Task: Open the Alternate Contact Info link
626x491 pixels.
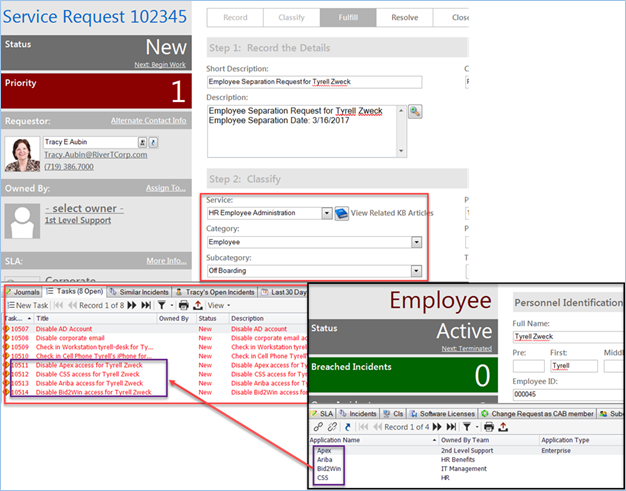Action: [x=149, y=121]
